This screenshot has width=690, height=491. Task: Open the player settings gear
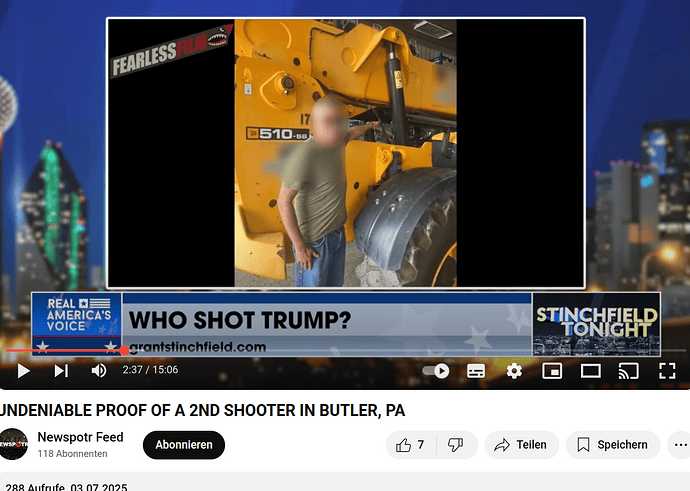[514, 371]
